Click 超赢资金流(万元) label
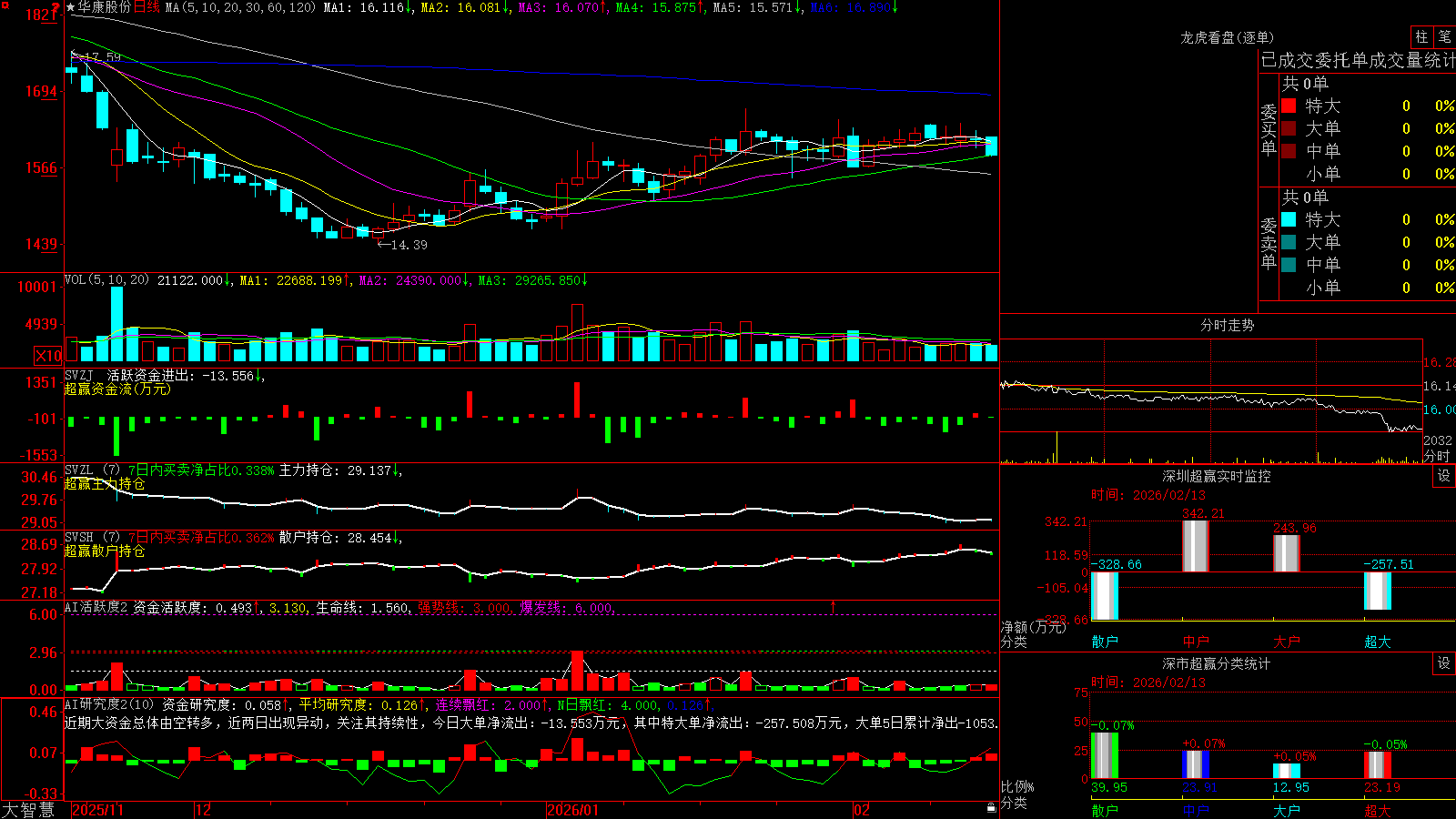 [x=117, y=389]
